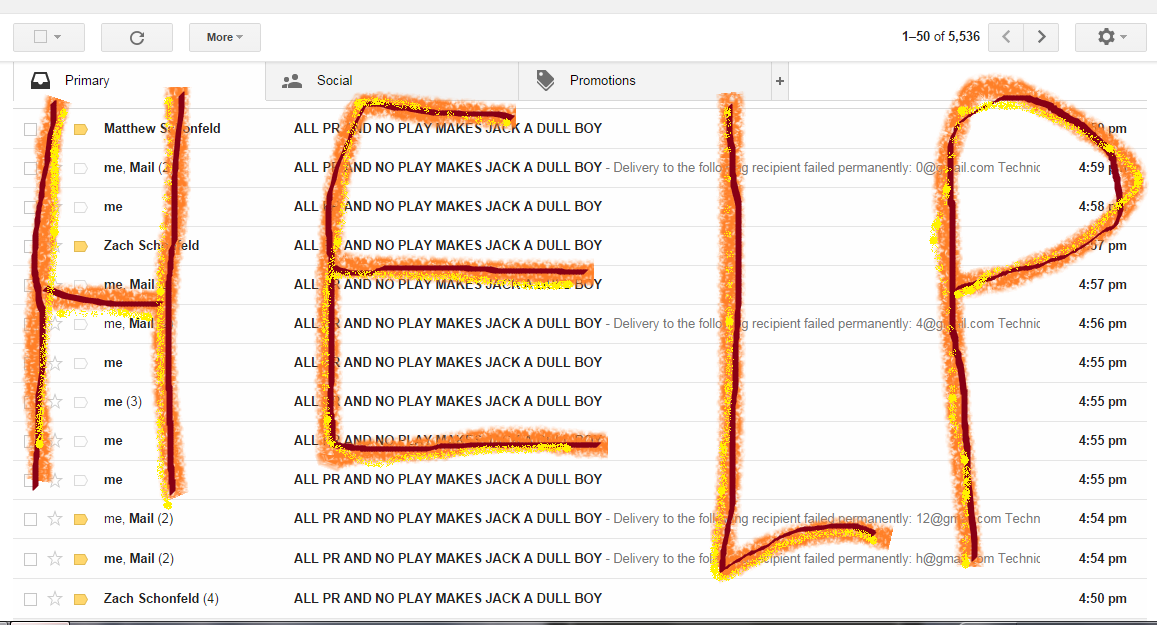Go to older messages with right arrow
1157x625 pixels.
1041,37
